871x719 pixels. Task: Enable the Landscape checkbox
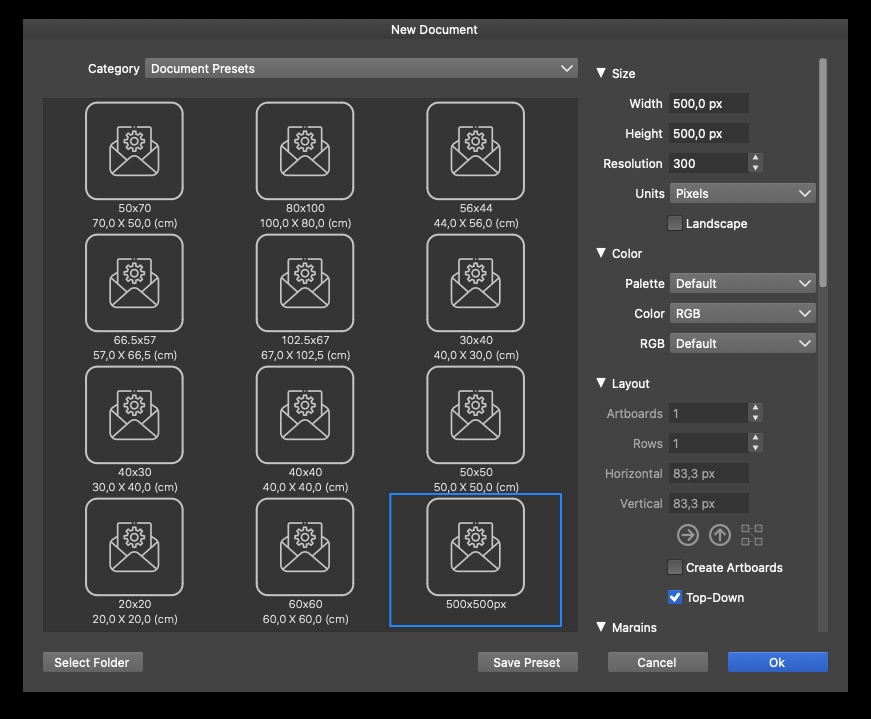[675, 224]
